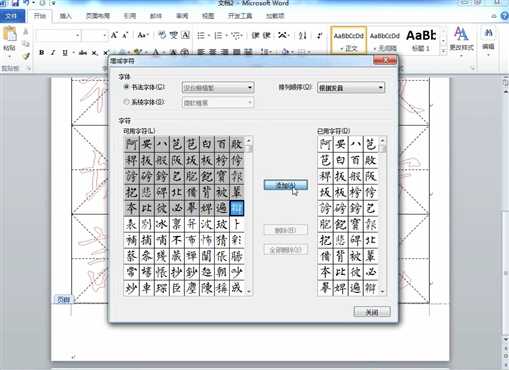Click the Paste icon in ribbon
Image resolution: width=509 pixels, height=370 pixels.
click(x=10, y=34)
